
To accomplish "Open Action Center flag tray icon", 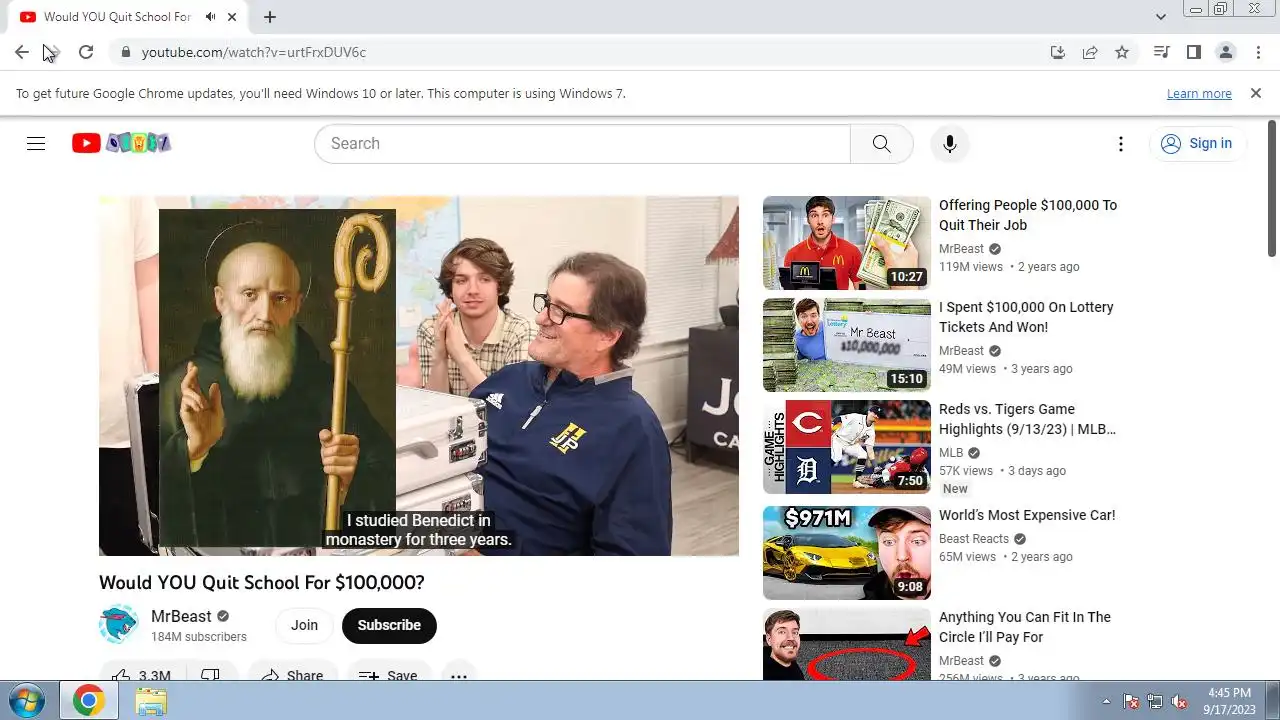I will pos(1131,701).
